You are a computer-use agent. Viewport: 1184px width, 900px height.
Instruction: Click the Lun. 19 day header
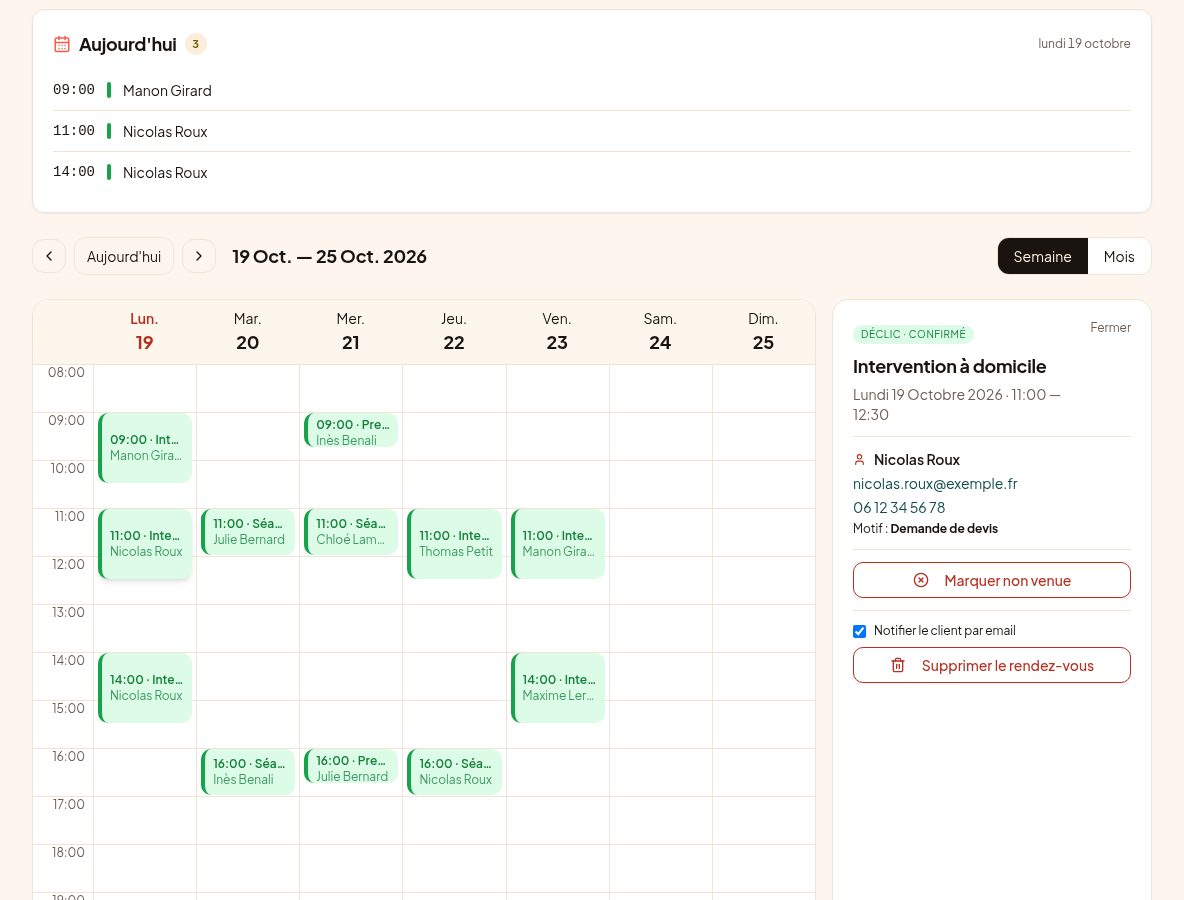144,331
